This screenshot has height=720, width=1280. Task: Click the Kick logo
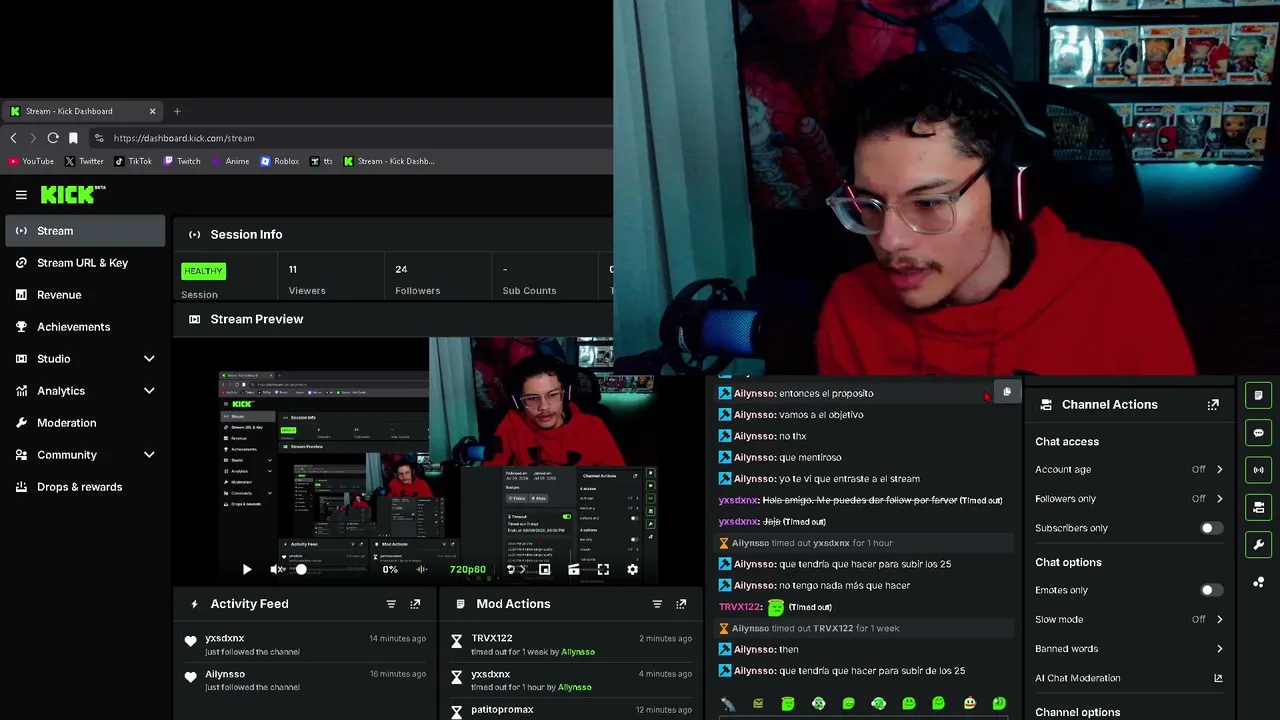(x=73, y=195)
